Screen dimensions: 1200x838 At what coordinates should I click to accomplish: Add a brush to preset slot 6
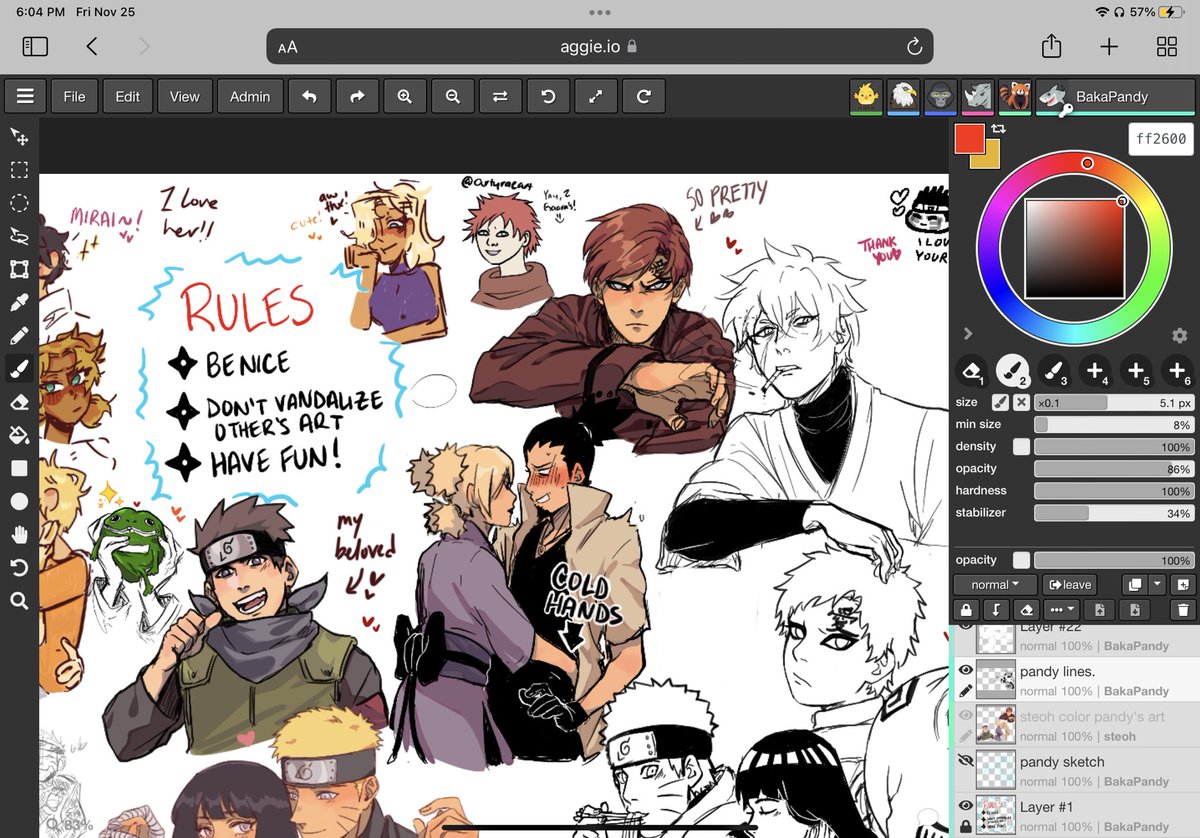1177,371
